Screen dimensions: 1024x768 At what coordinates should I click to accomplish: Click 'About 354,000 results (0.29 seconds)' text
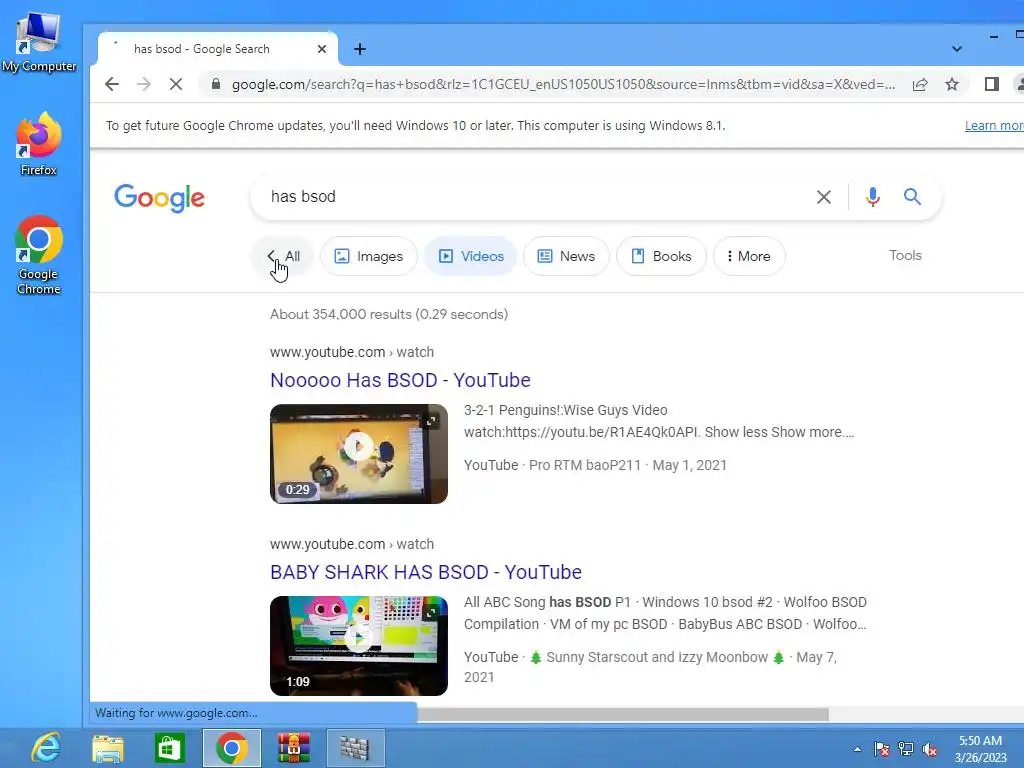[x=389, y=314]
